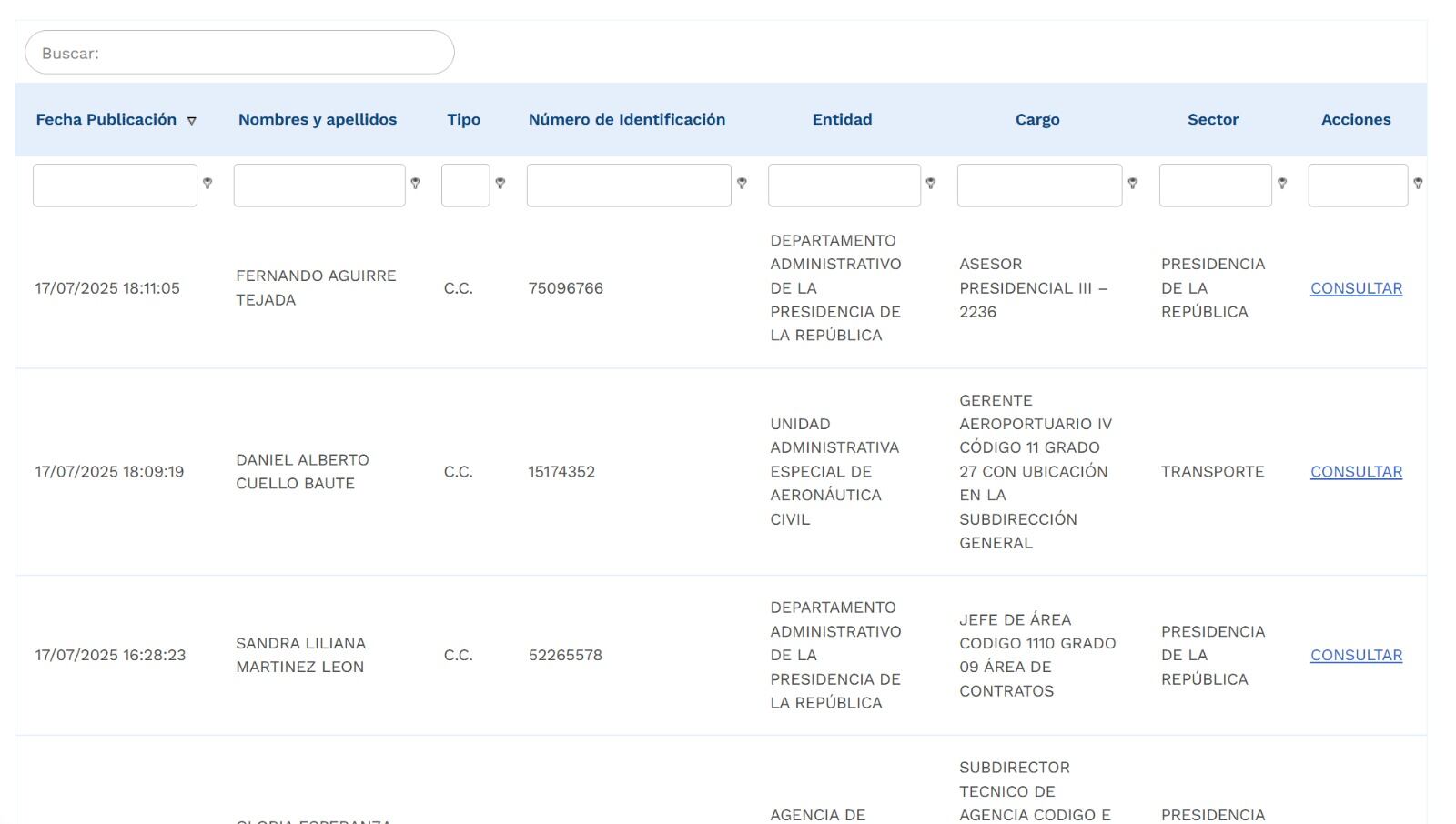The image size is (1456, 824).
Task: Focus the Fecha Publicación filter text box
Action: coord(115,186)
